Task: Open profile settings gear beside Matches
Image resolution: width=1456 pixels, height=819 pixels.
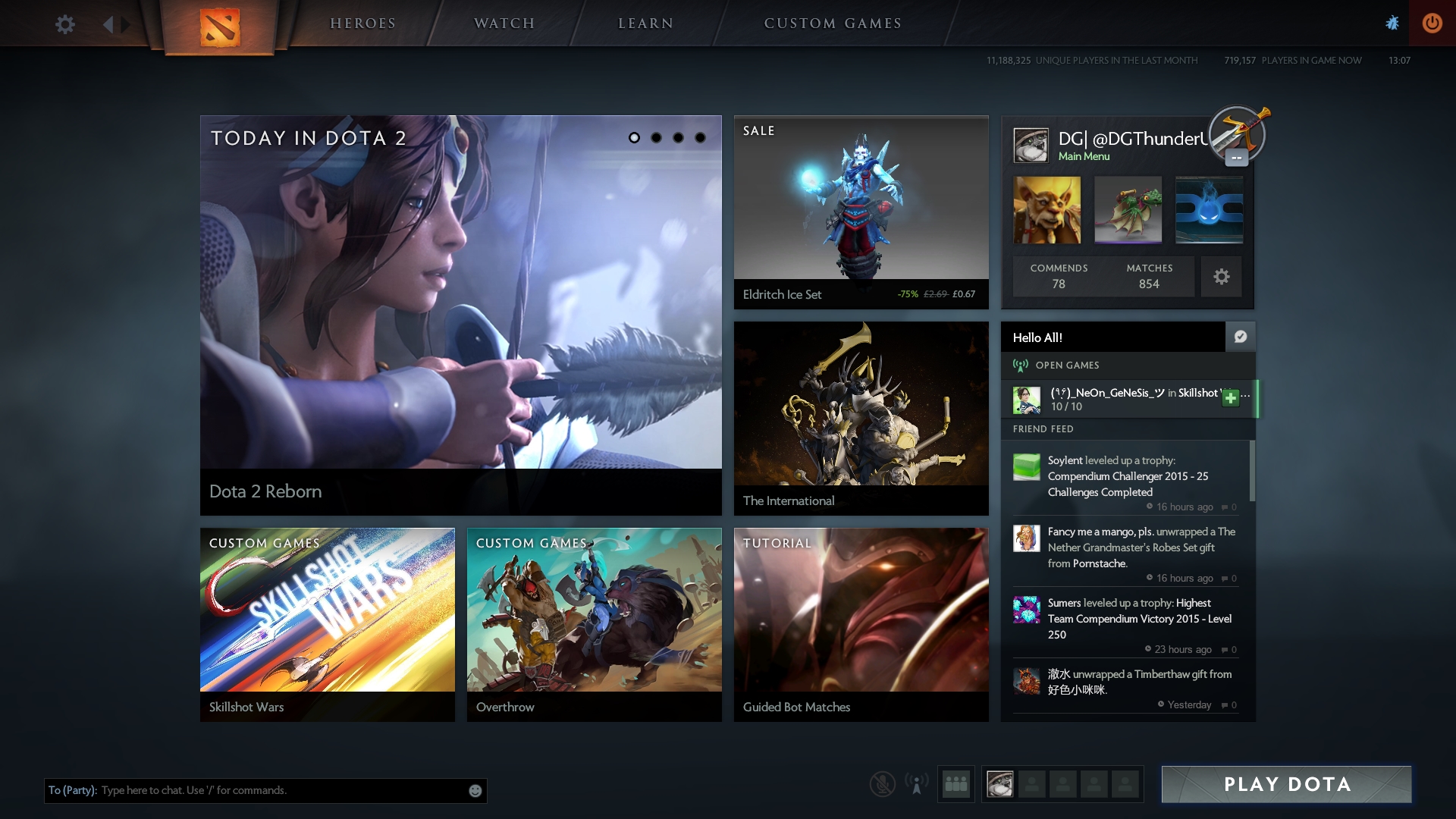Action: (x=1221, y=277)
